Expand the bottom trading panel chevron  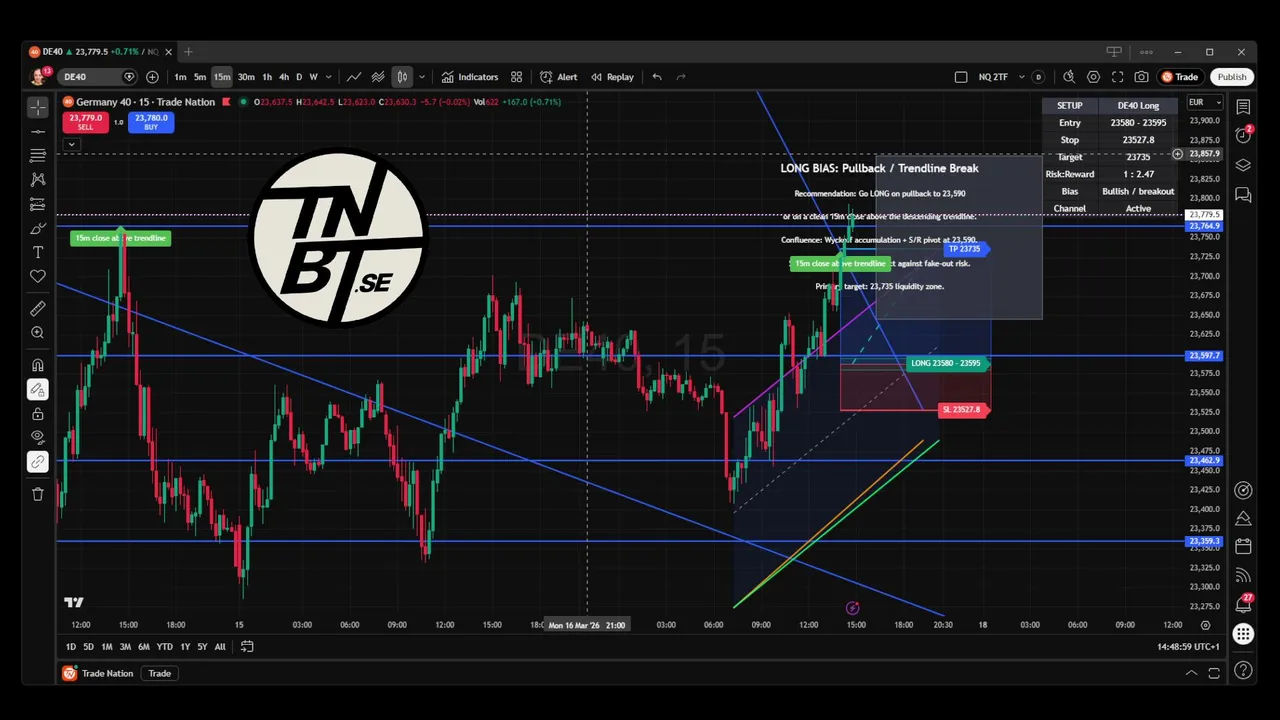tap(1191, 673)
